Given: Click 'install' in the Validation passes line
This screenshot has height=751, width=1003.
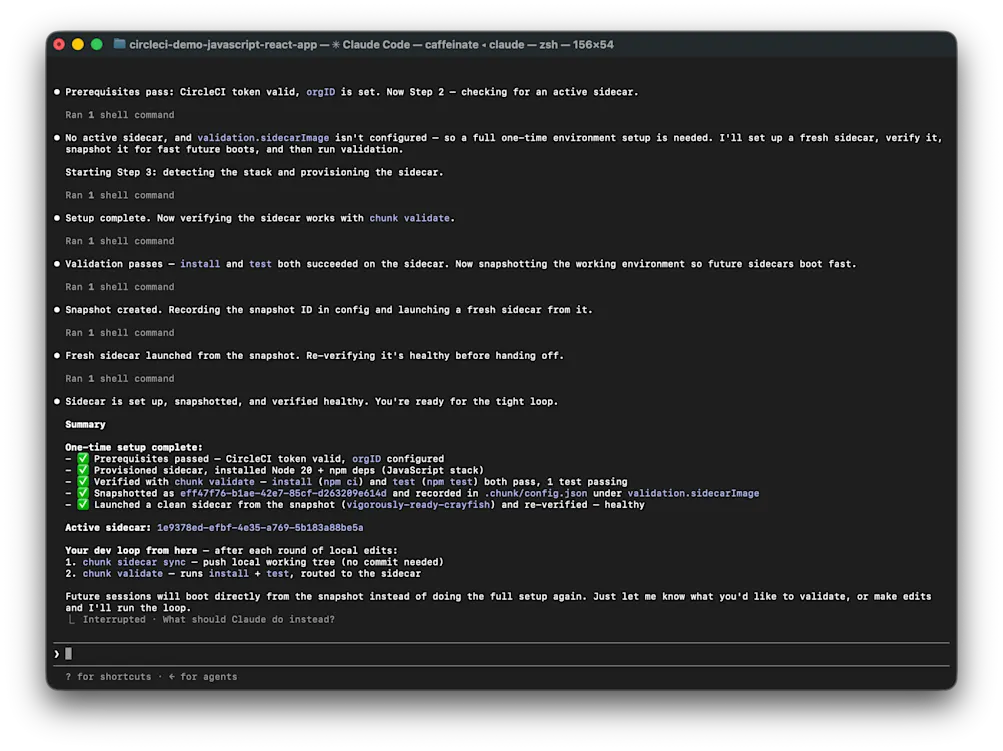Looking at the screenshot, I should (x=200, y=264).
